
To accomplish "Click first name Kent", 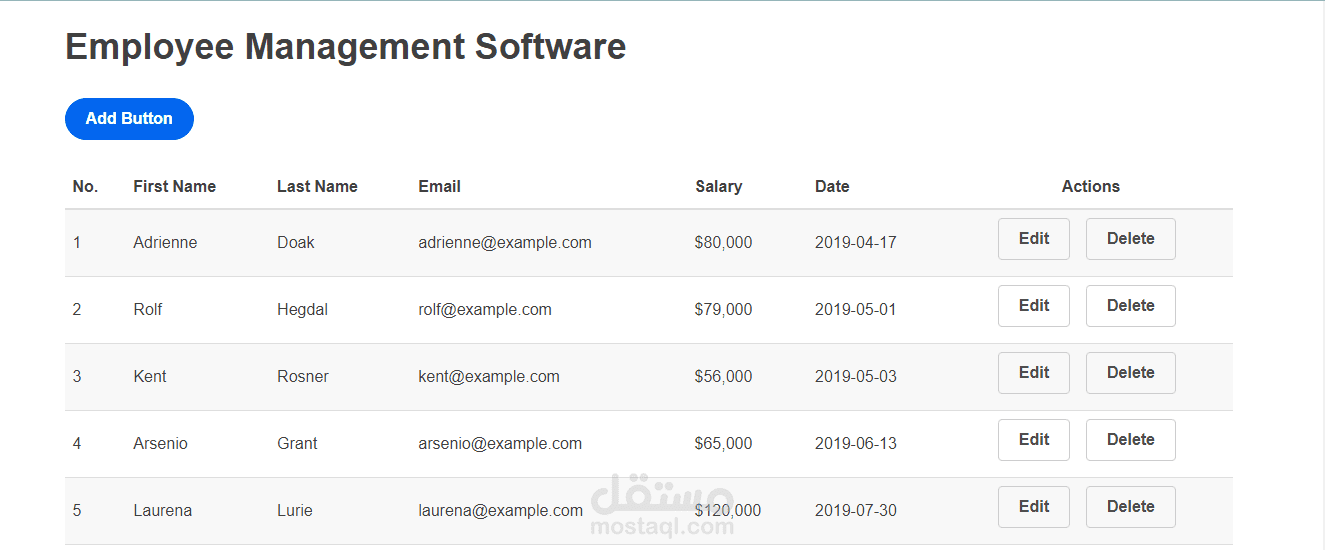I will [x=150, y=376].
